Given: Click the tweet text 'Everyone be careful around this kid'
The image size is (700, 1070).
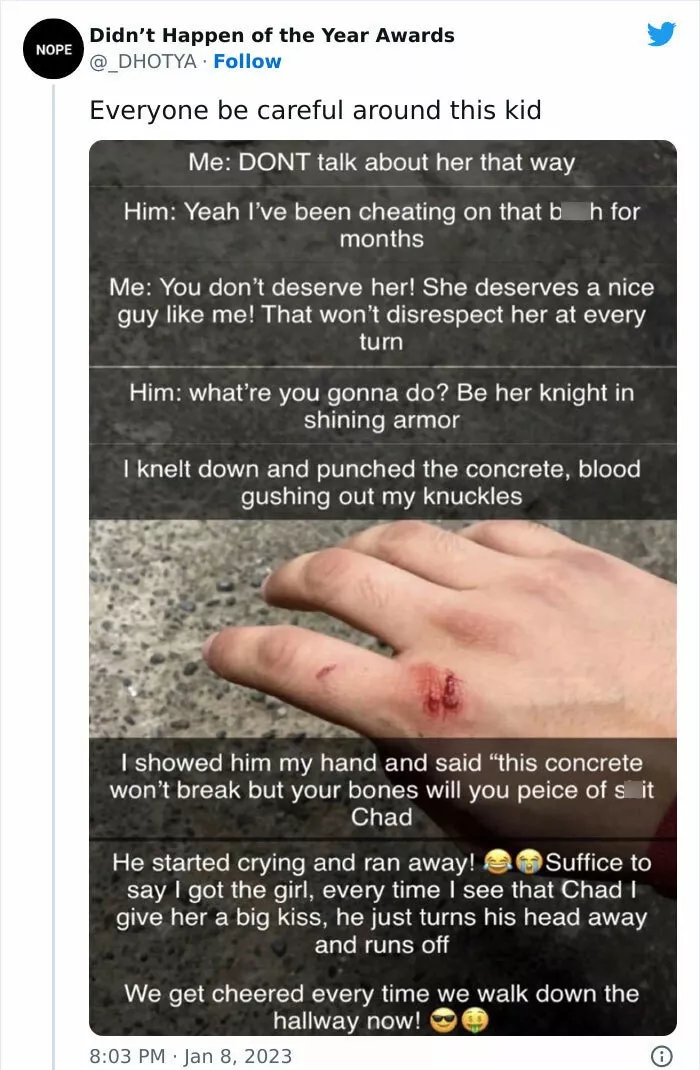Looking at the screenshot, I should pos(315,110).
